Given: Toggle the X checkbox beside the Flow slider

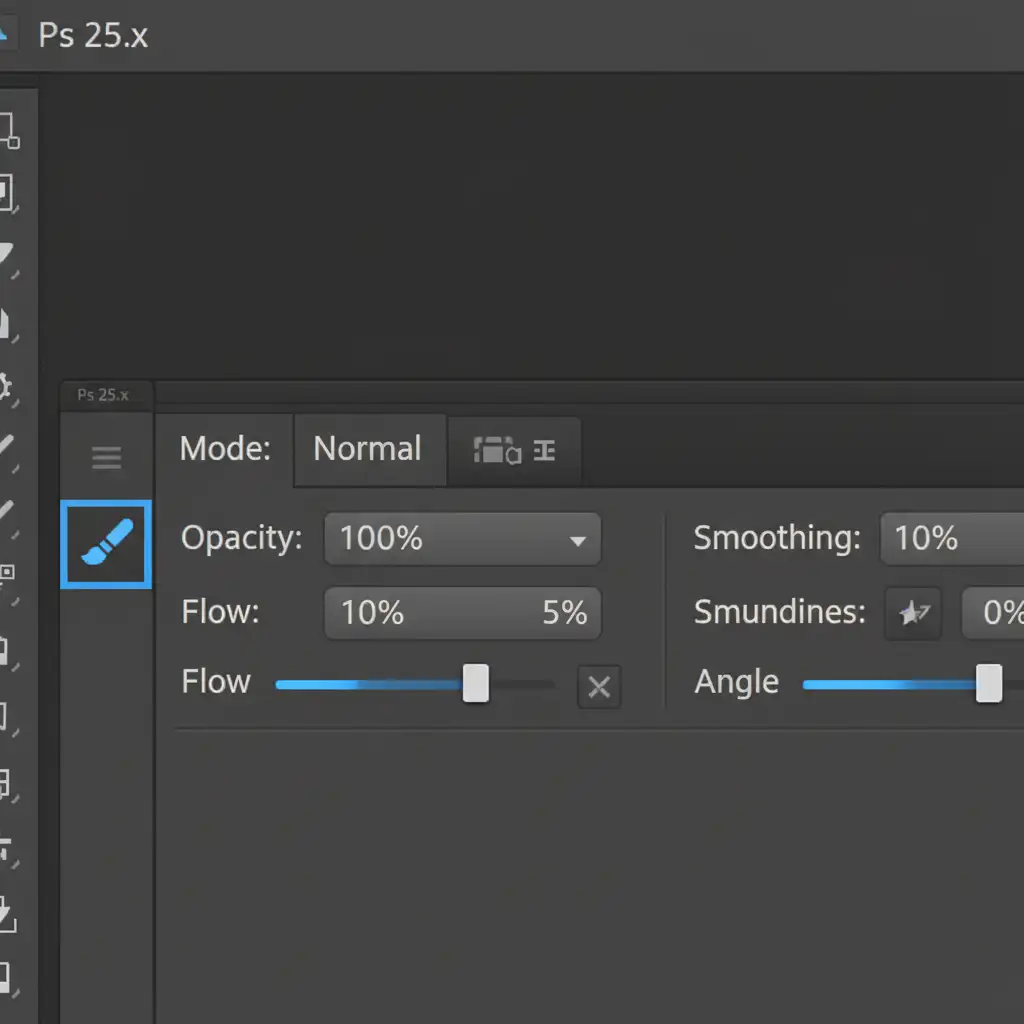Looking at the screenshot, I should tap(599, 686).
